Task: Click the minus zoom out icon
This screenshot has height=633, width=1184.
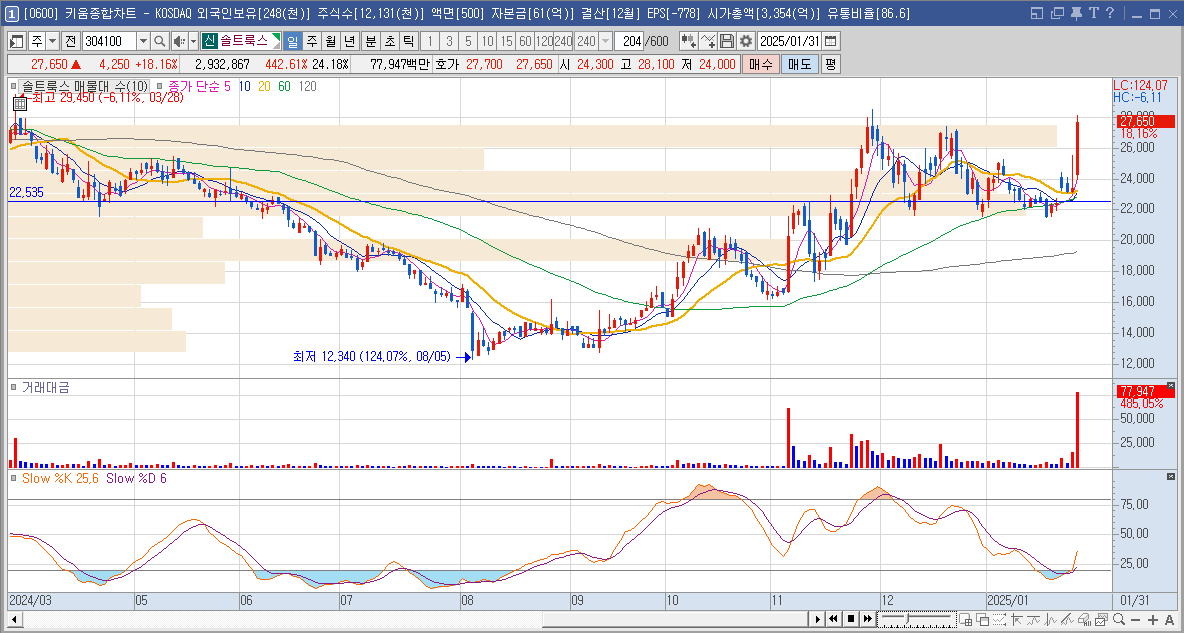Action: click(1136, 619)
